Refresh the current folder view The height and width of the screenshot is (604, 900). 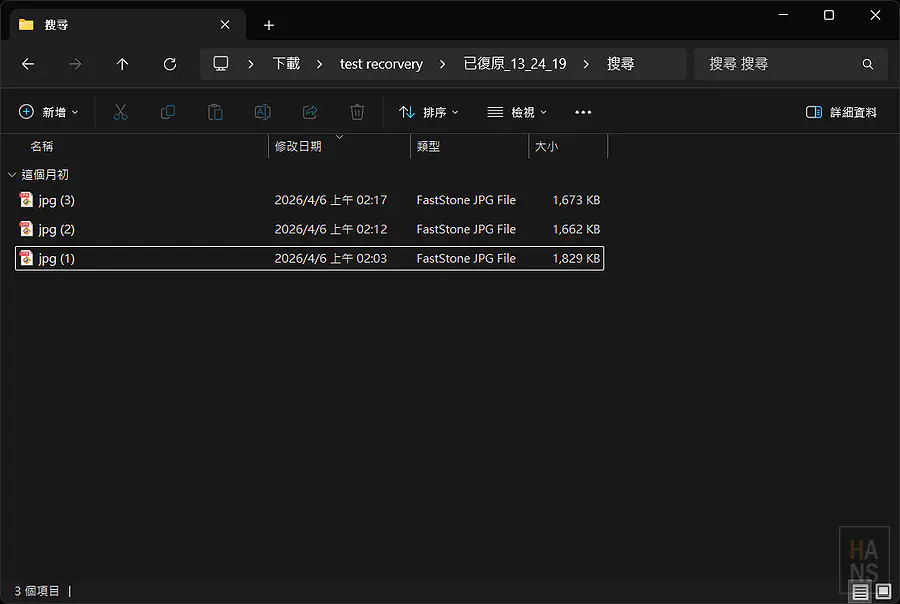click(x=169, y=64)
